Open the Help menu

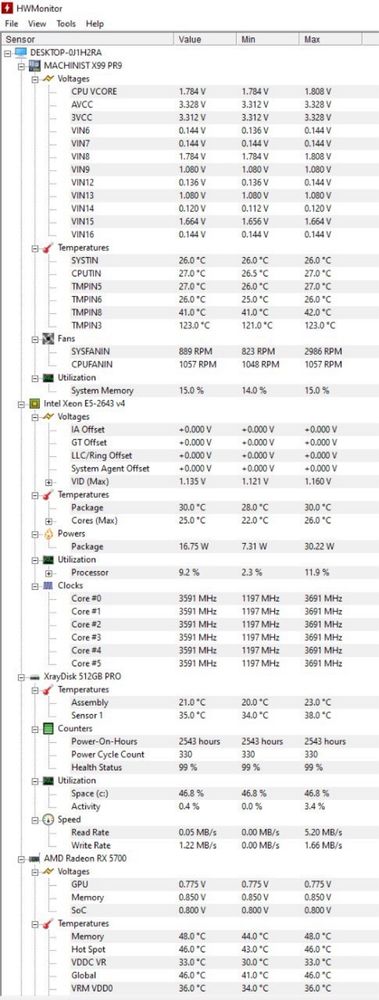pyautogui.click(x=94, y=24)
